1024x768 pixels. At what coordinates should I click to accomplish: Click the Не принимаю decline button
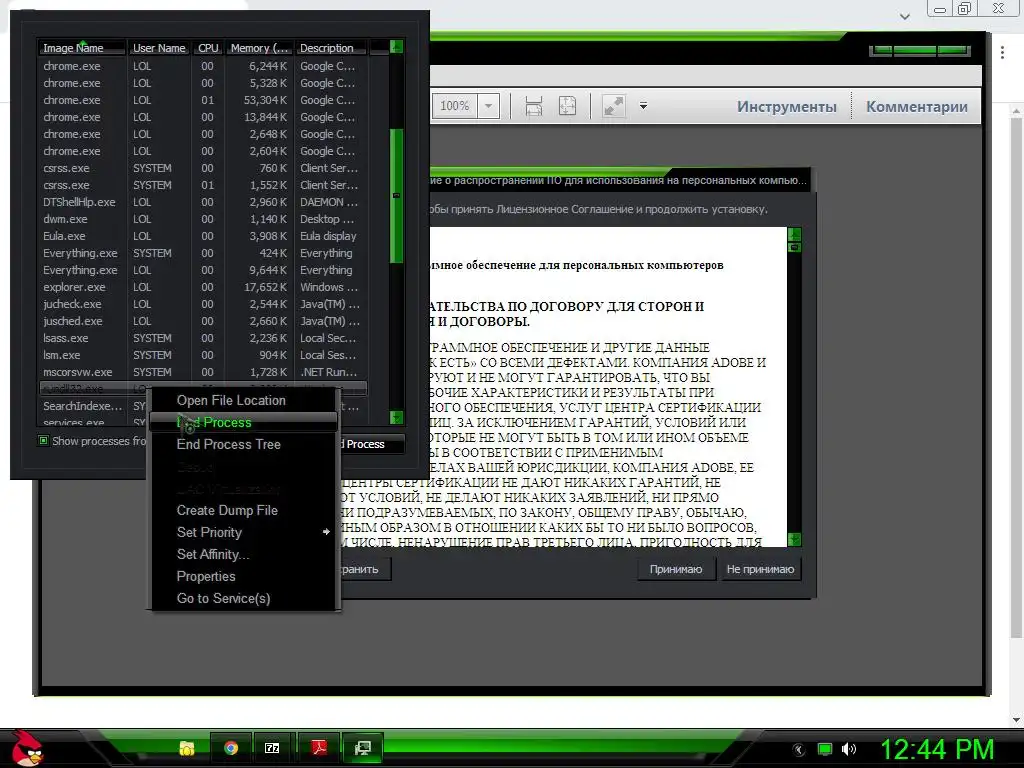pyautogui.click(x=760, y=569)
